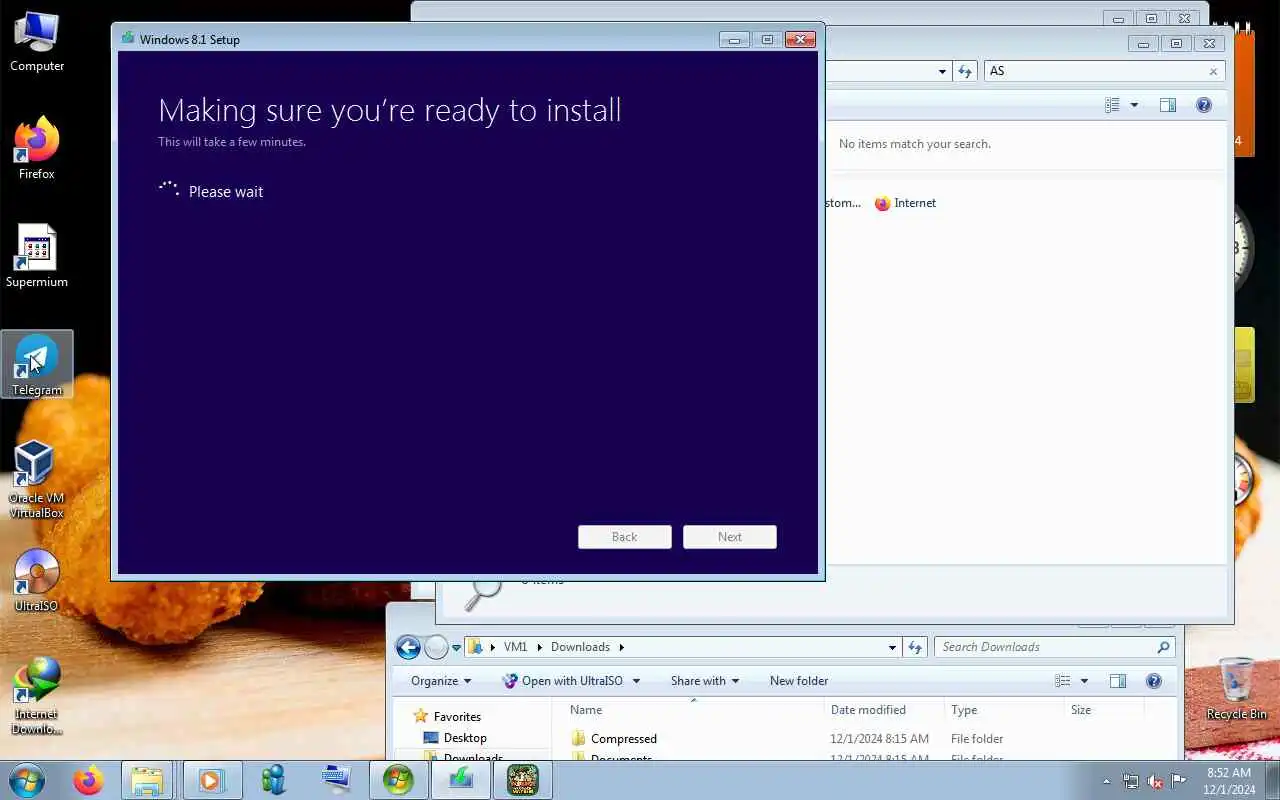Refresh the Downloads folder view
The height and width of the screenshot is (800, 1280).
click(915, 647)
